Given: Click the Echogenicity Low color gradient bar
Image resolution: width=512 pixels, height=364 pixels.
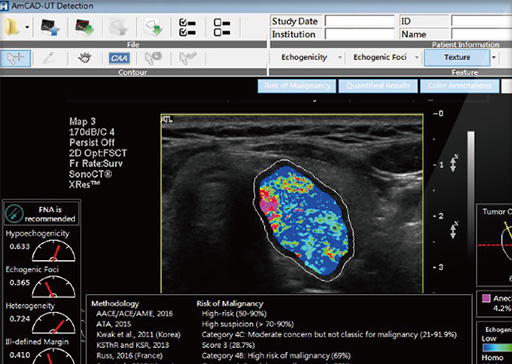Looking at the screenshot, I should [497, 347].
